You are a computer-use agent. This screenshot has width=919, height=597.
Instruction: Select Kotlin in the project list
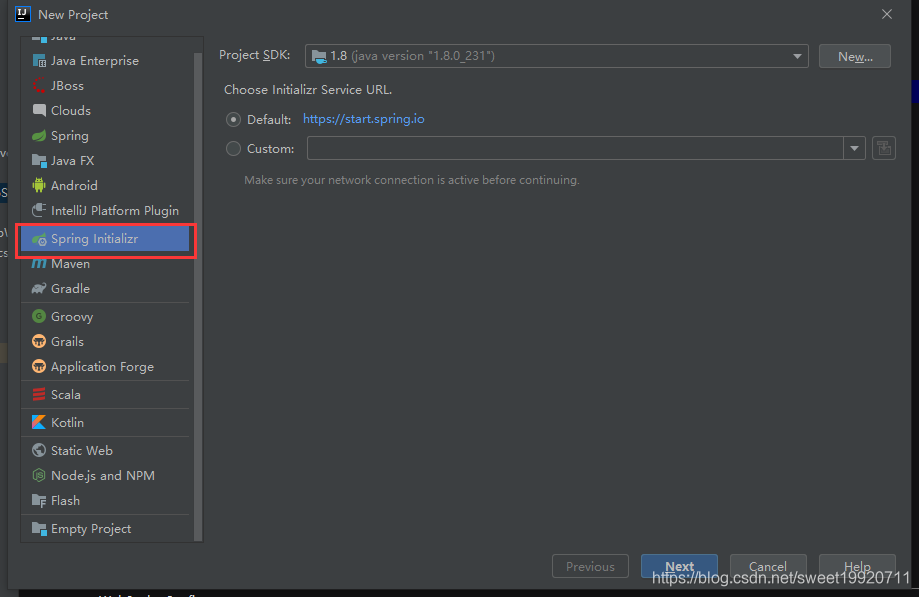coord(105,422)
